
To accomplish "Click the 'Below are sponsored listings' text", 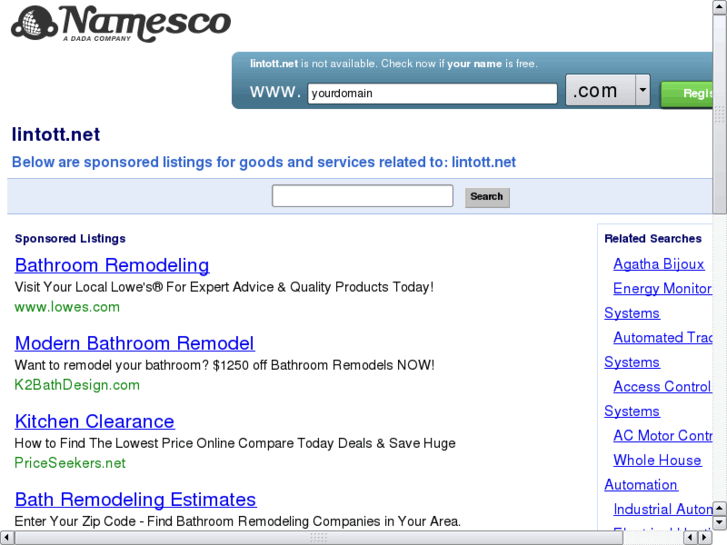I will pos(263,162).
